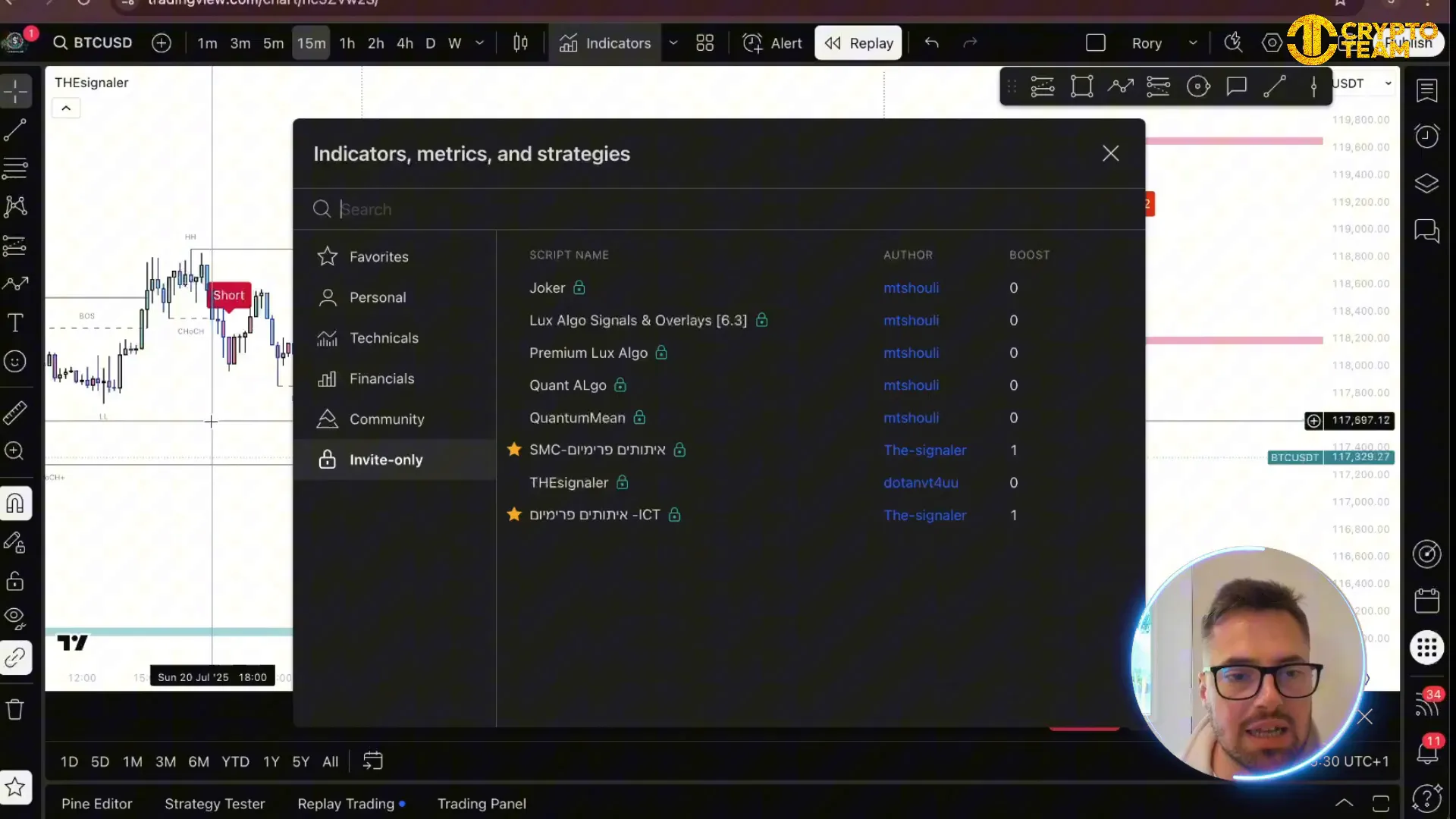Open The-signaler author link on SMC row
Viewport: 1456px width, 819px height.
click(925, 450)
